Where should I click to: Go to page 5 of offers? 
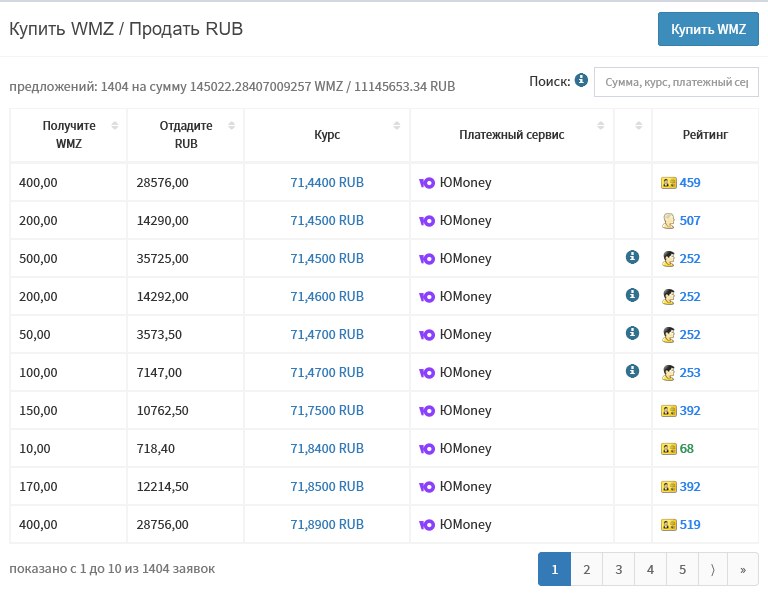(x=682, y=569)
